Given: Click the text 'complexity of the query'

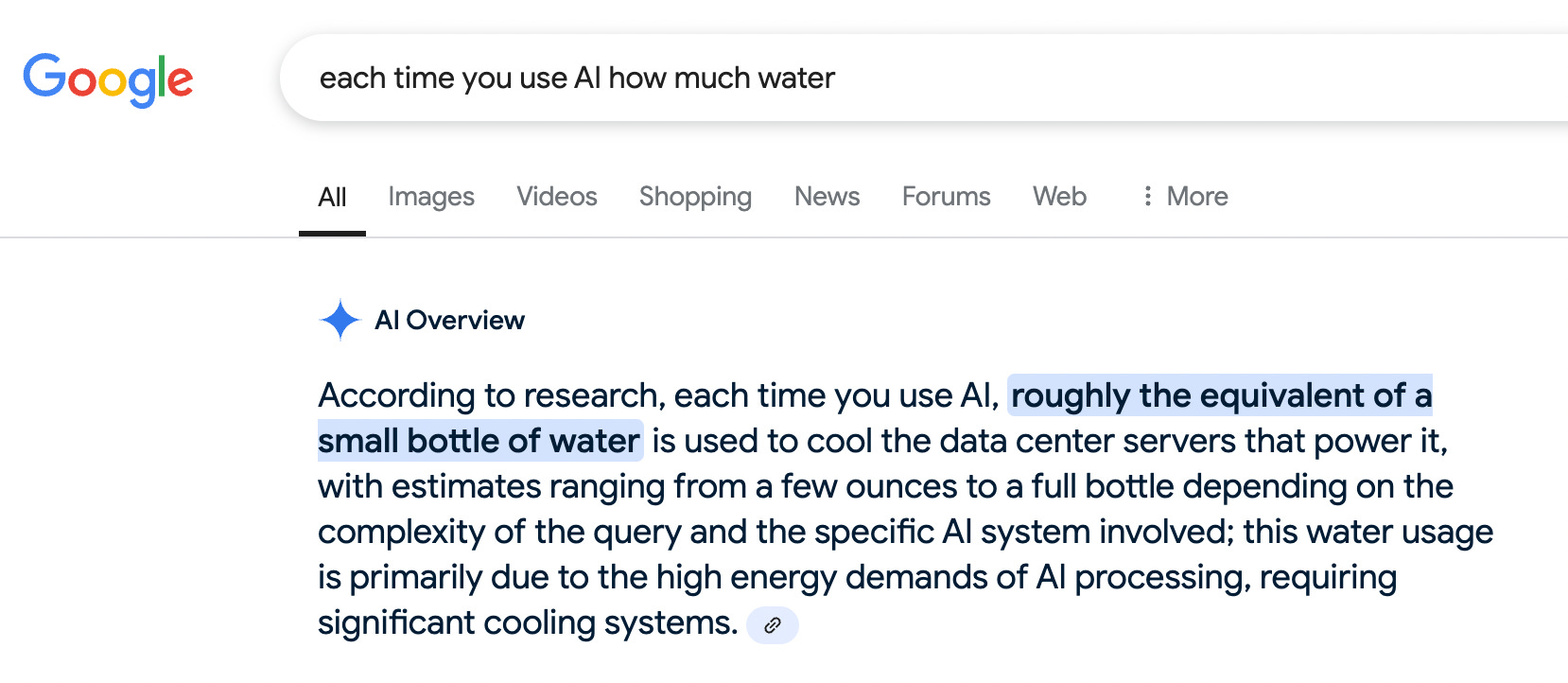Looking at the screenshot, I should click(x=499, y=533).
